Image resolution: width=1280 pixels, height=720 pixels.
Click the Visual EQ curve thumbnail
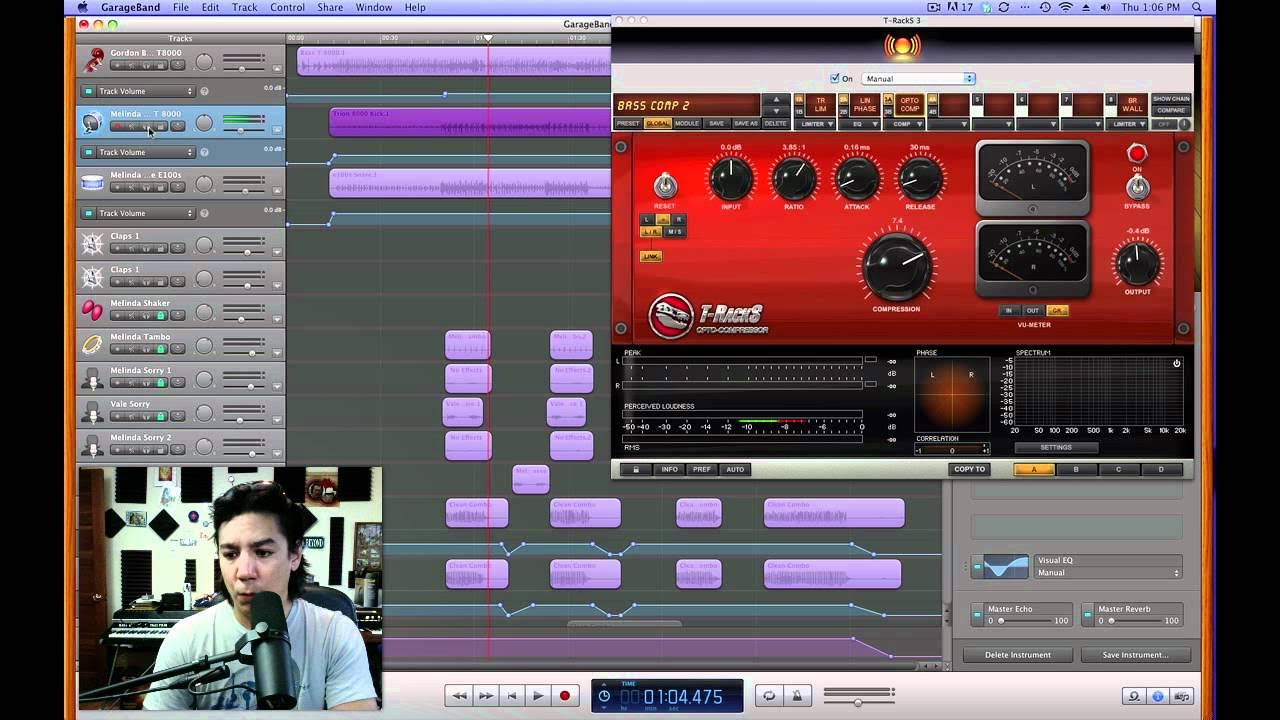click(x=1006, y=566)
